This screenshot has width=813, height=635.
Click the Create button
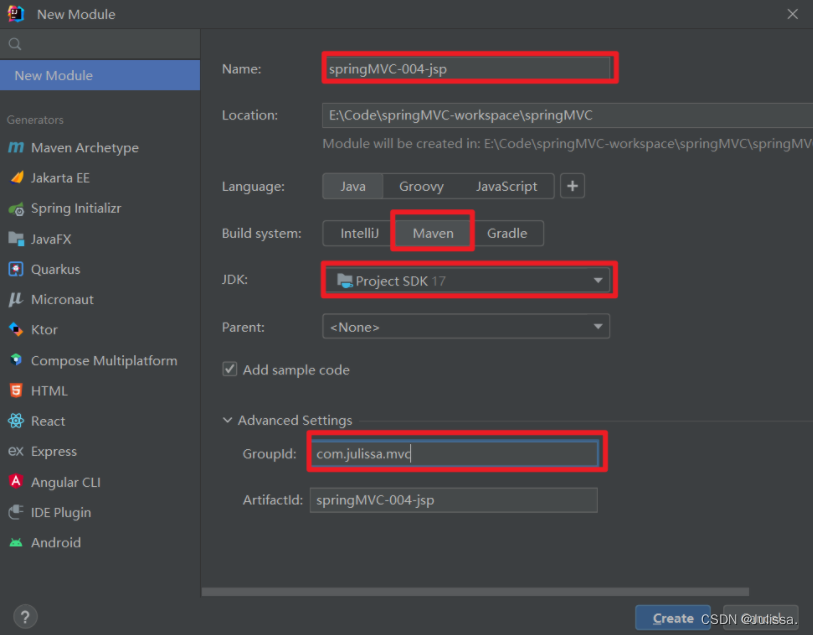tap(672, 617)
